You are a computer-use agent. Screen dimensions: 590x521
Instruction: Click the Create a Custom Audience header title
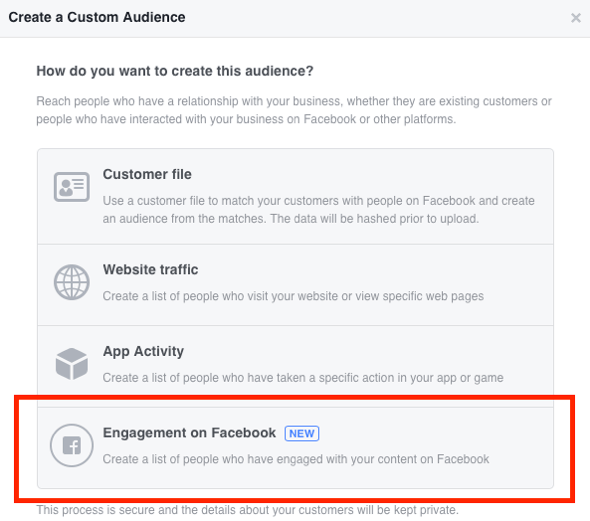point(97,17)
